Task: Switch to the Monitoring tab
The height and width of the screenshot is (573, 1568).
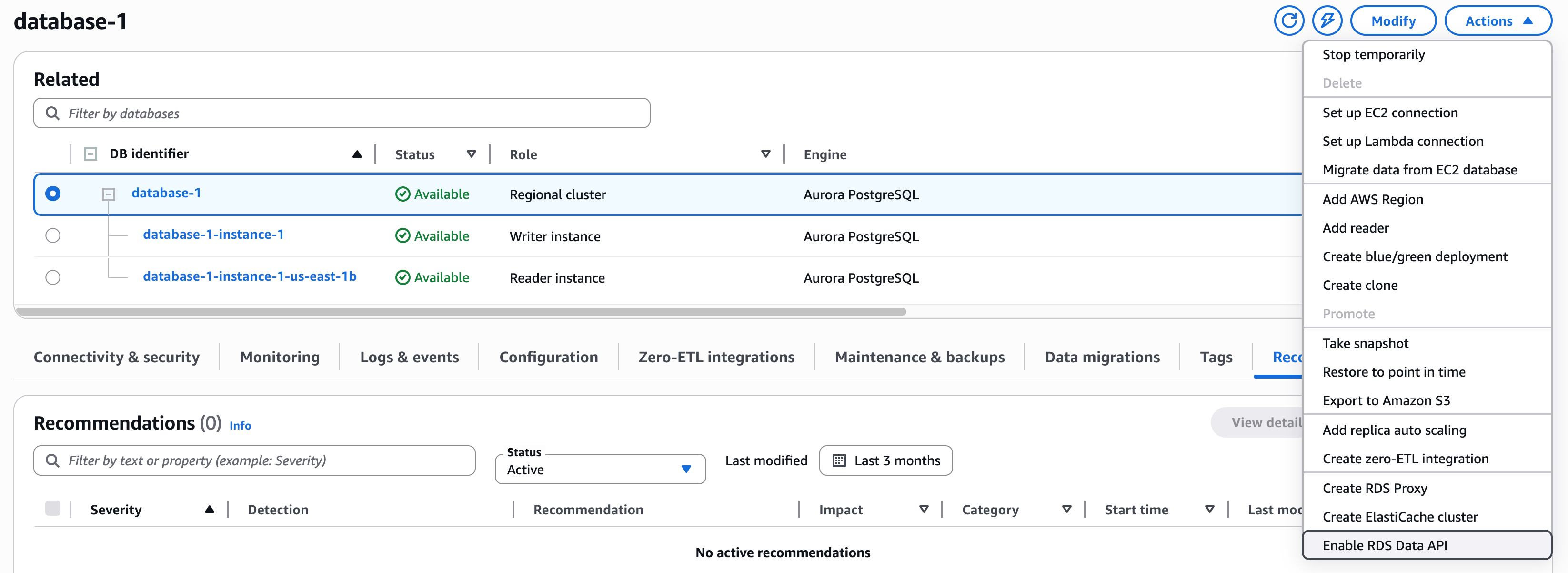Action: tap(280, 357)
